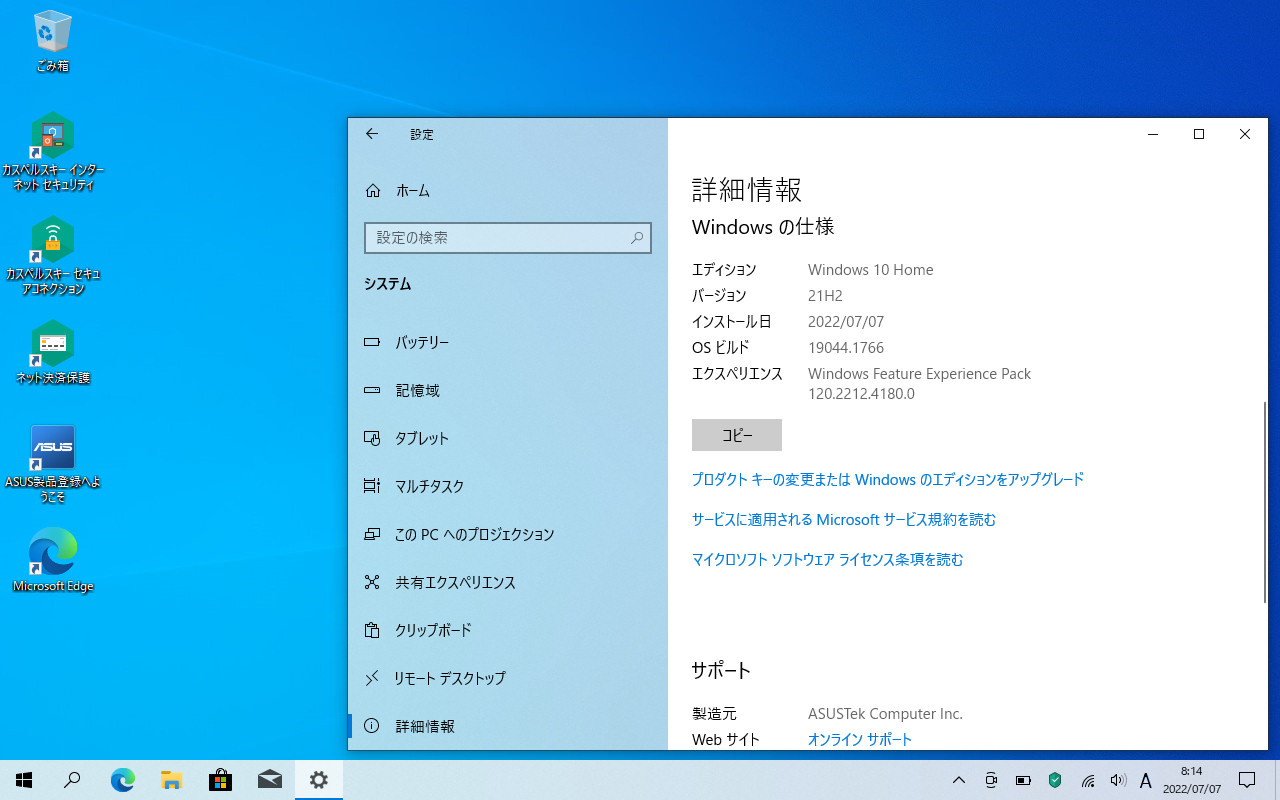
Task: Select 共有エクスペリエンス in the Settings sidebar
Action: click(x=508, y=582)
